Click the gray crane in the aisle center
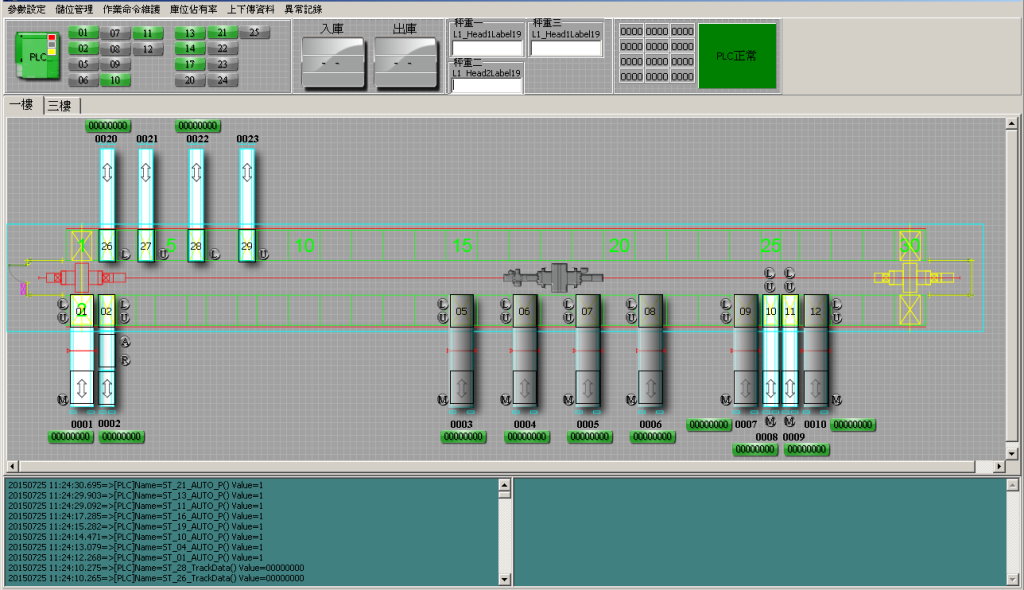Image resolution: width=1024 pixels, height=590 pixels. [x=556, y=275]
